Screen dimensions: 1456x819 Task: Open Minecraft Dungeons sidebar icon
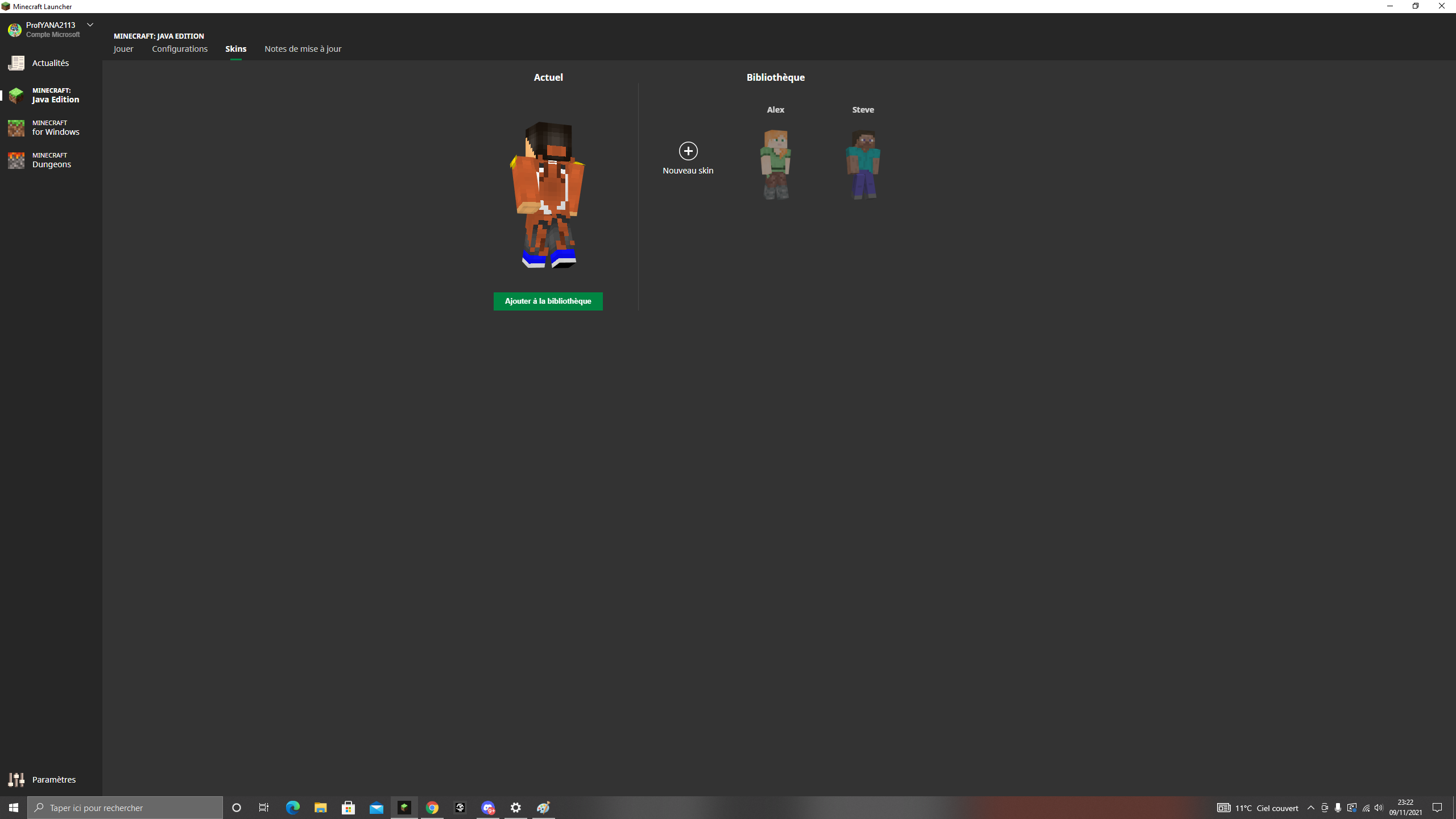pos(16,160)
